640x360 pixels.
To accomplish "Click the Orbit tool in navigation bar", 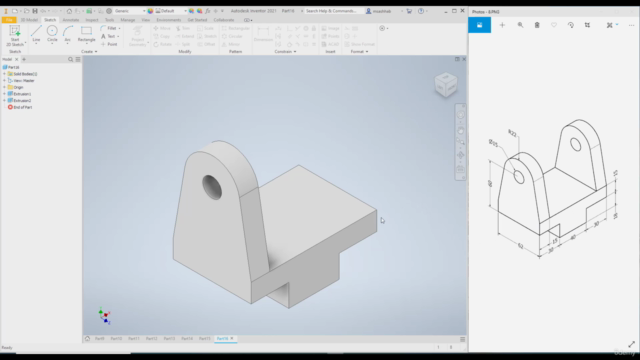I will point(460,156).
